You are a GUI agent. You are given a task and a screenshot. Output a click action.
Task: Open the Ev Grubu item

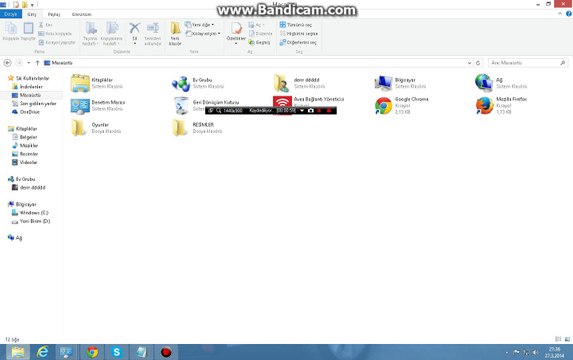(x=198, y=83)
